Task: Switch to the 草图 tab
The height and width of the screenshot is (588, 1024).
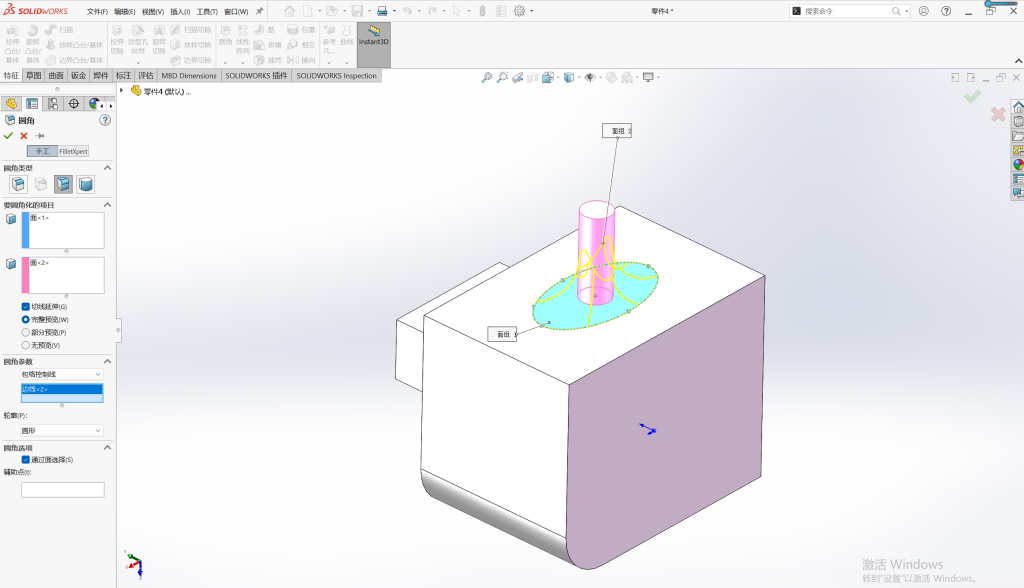Action: point(33,76)
